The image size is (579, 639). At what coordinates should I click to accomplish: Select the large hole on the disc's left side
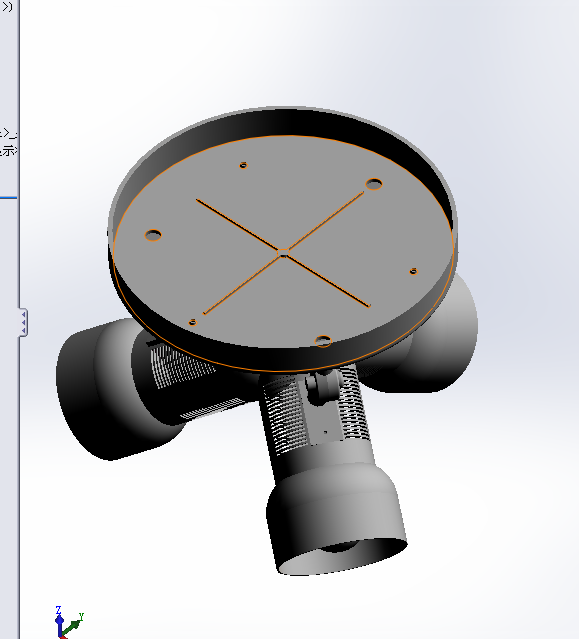tap(153, 235)
